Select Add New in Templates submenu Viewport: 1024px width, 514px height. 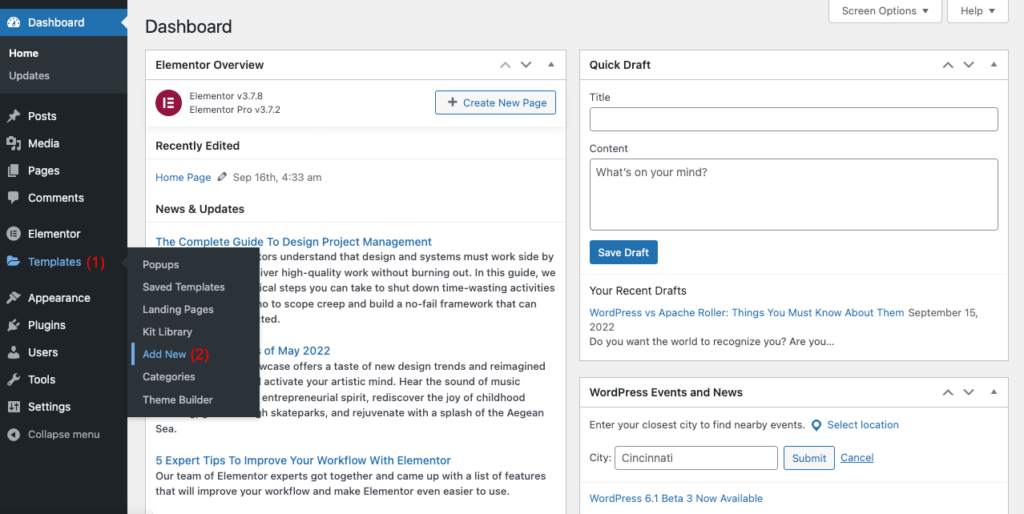(x=164, y=354)
